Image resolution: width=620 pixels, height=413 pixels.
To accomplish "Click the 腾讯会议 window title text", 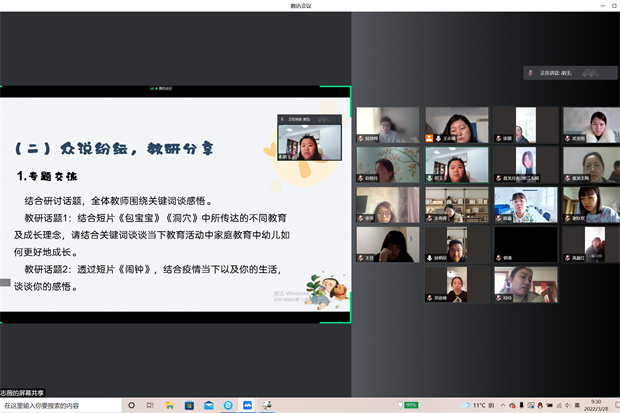I will click(x=310, y=5).
